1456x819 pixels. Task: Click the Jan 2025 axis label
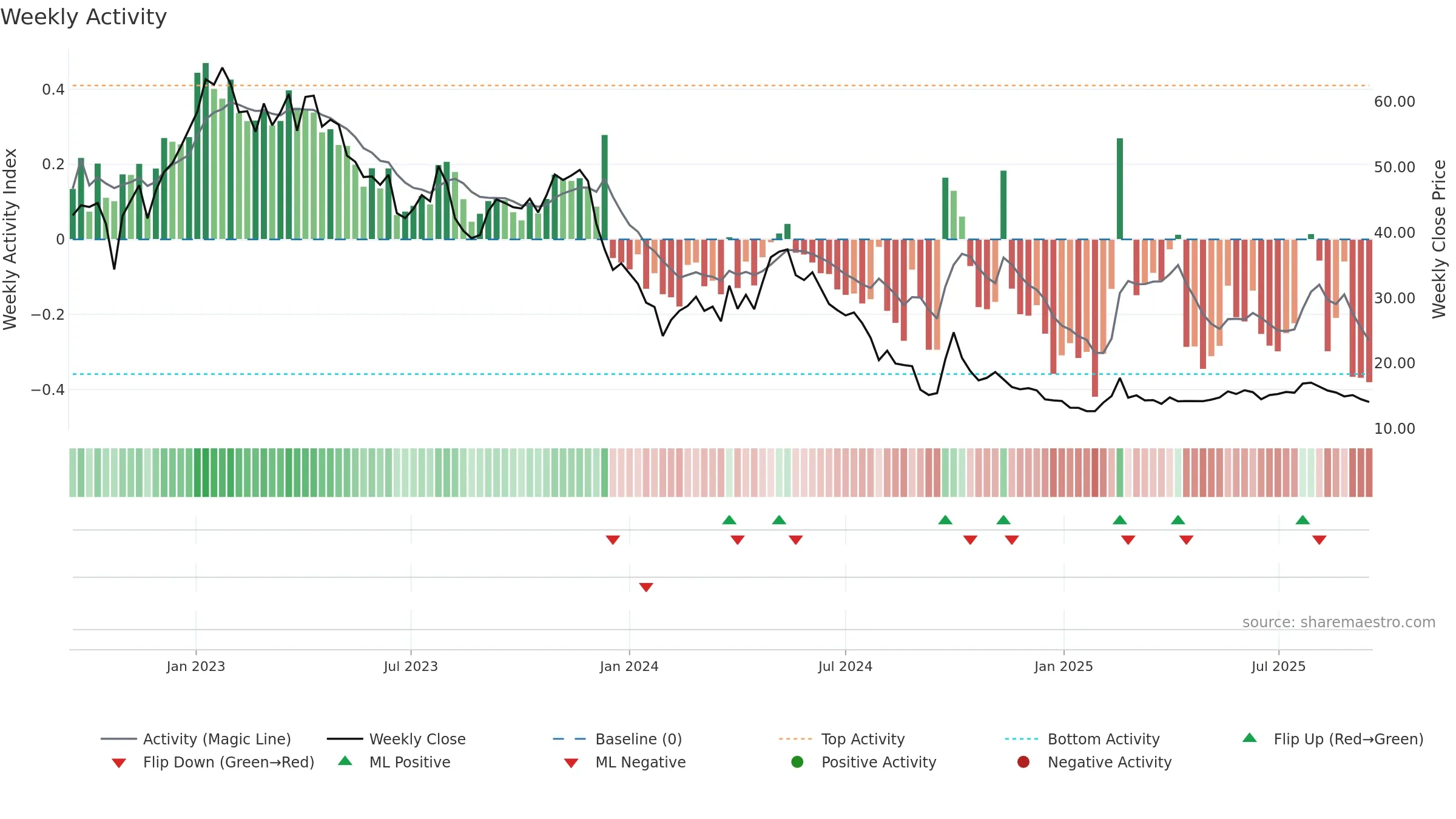(1063, 666)
